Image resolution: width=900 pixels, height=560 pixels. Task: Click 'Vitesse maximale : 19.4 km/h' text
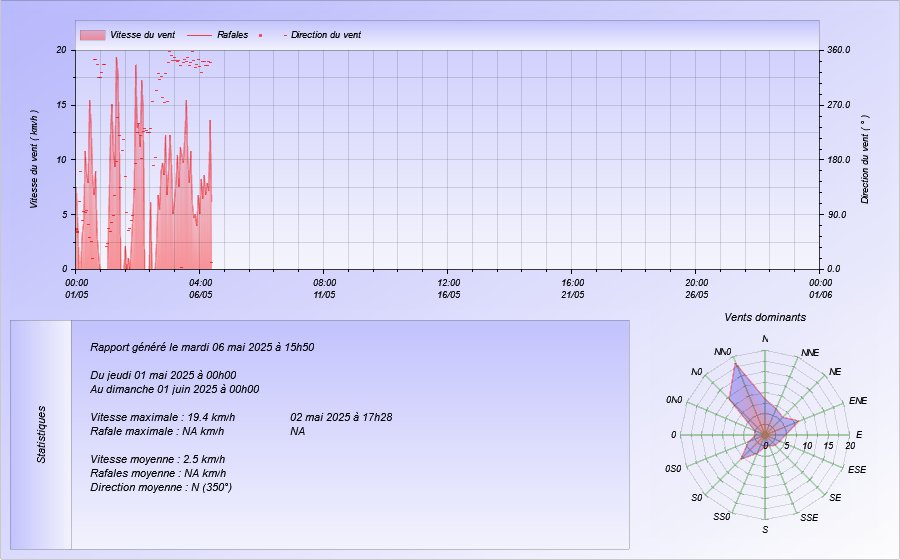[162, 417]
